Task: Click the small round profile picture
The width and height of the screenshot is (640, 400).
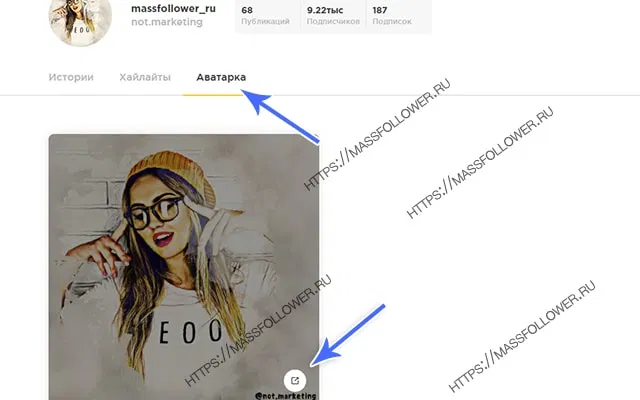Action: coord(80,18)
